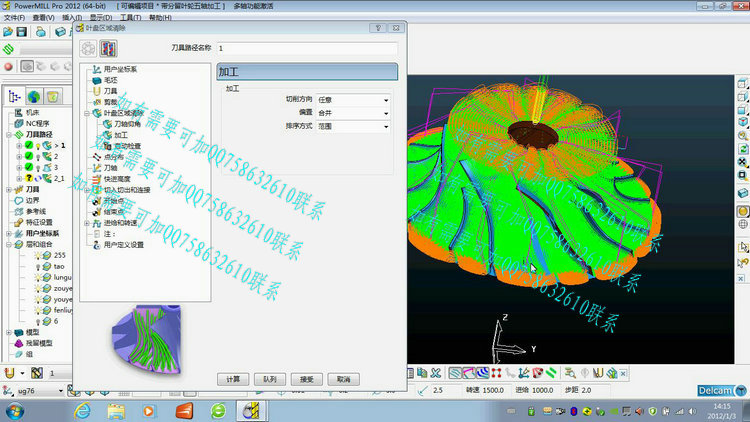Click the wireframe globe icon on the right toolbar

point(742,224)
